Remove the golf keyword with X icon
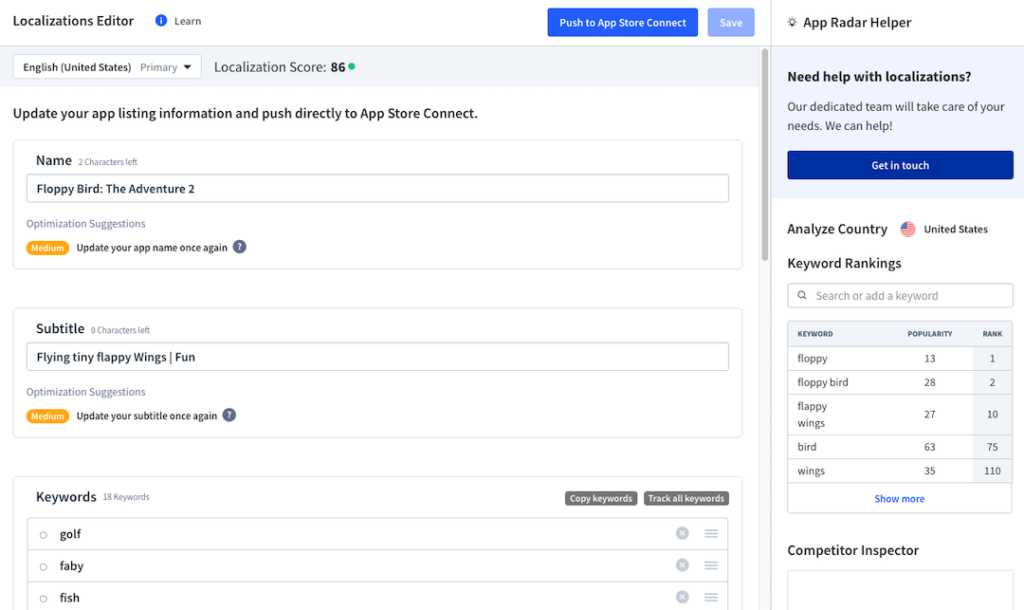 [682, 534]
